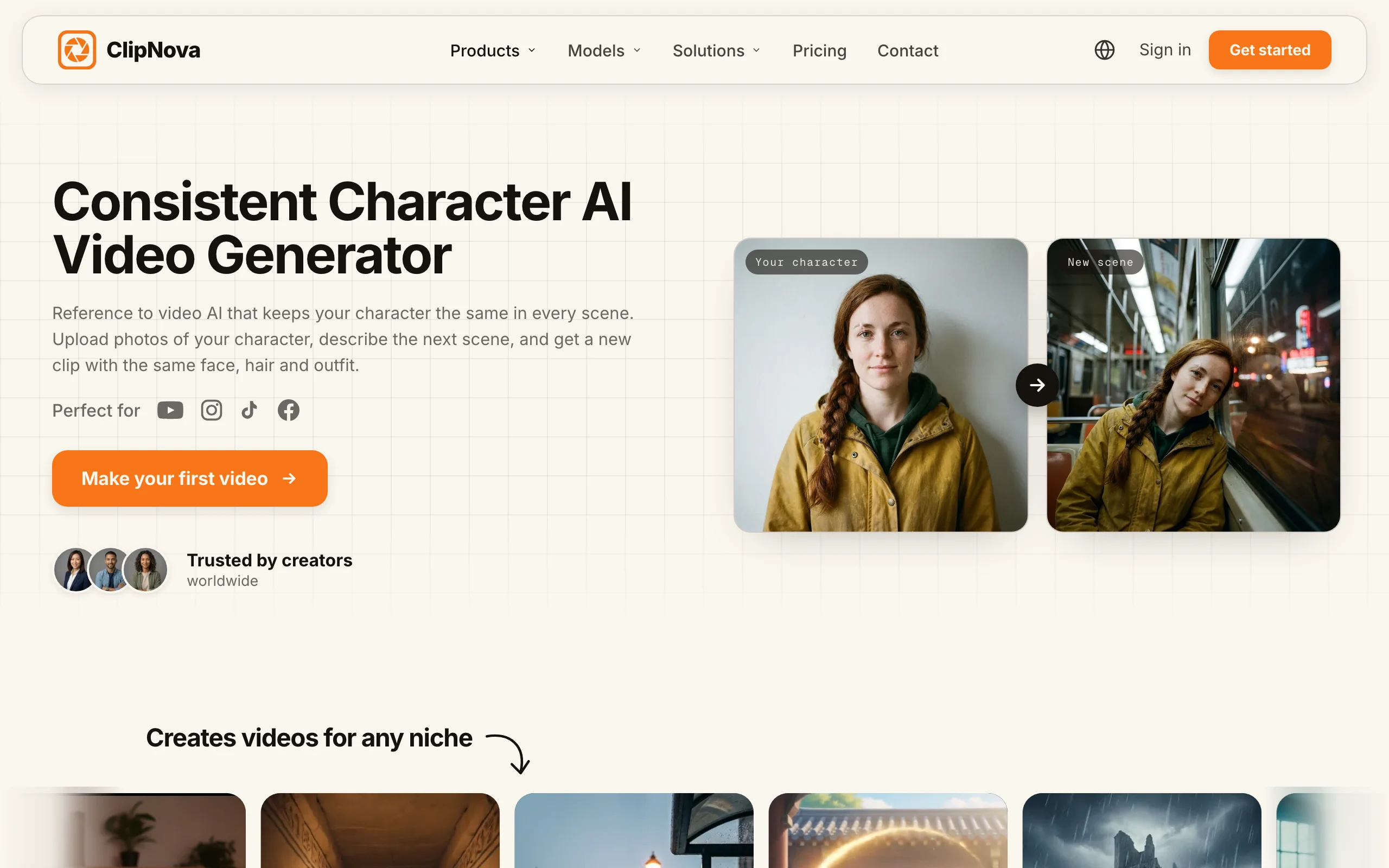Click the ClipNova camera shutter logo icon

77,50
